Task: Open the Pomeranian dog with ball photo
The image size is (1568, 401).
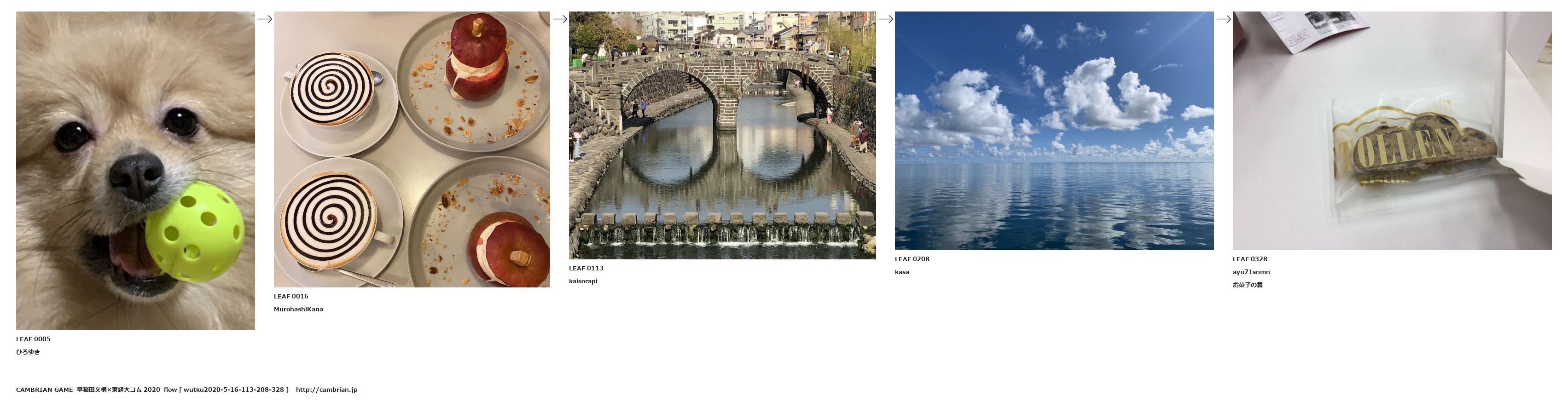Action: click(x=135, y=171)
